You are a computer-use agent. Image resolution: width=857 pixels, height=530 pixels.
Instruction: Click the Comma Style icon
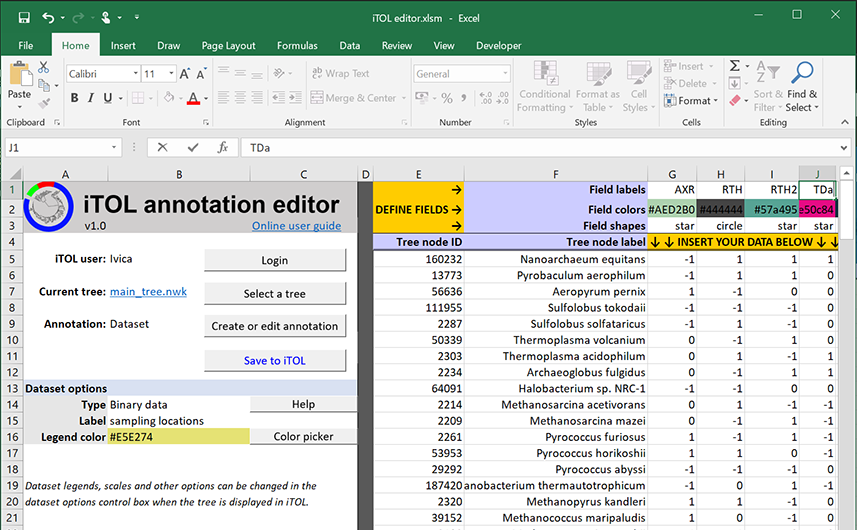[463, 98]
